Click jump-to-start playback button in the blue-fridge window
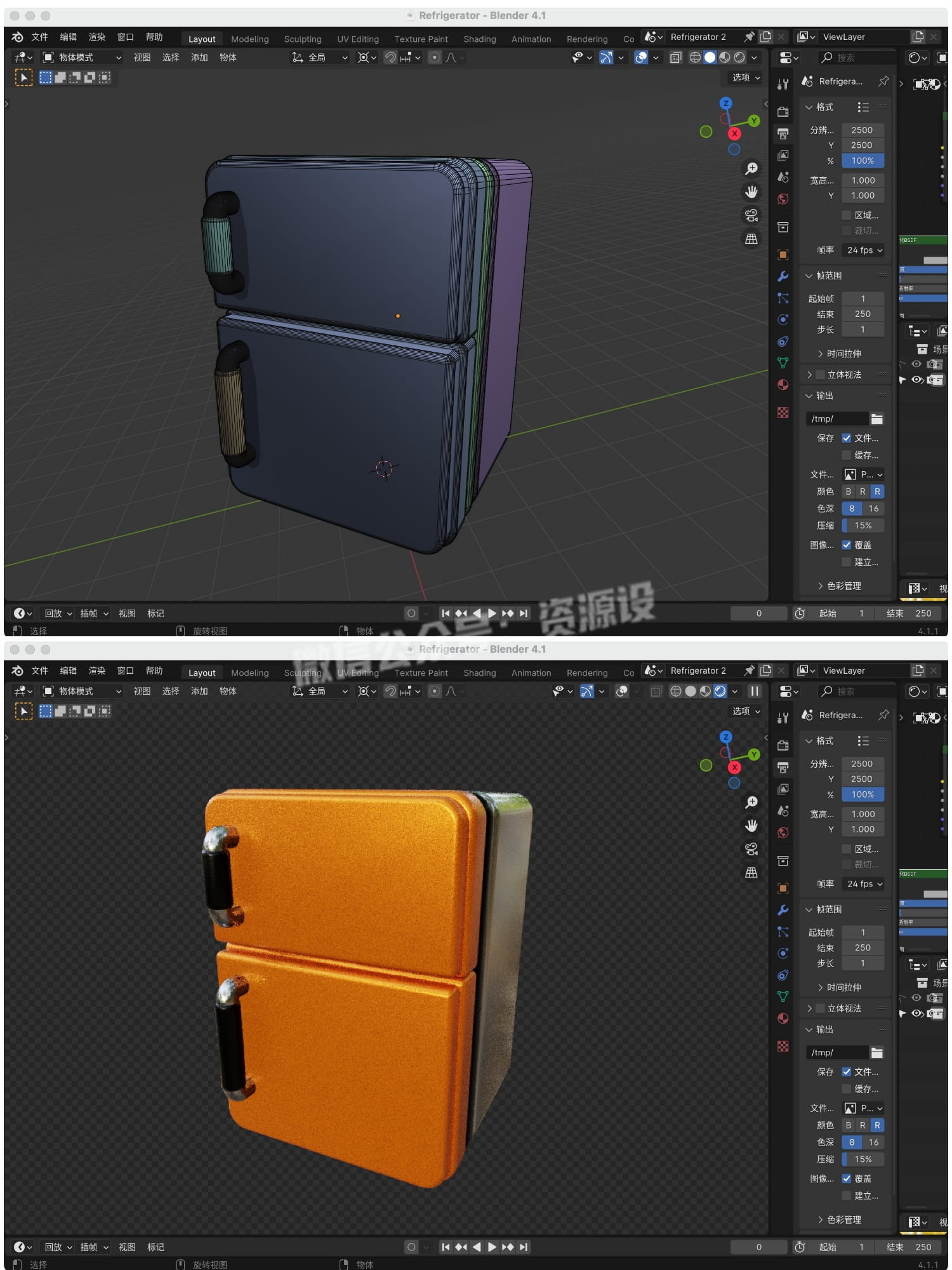This screenshot has width=952, height=1270. (x=446, y=613)
